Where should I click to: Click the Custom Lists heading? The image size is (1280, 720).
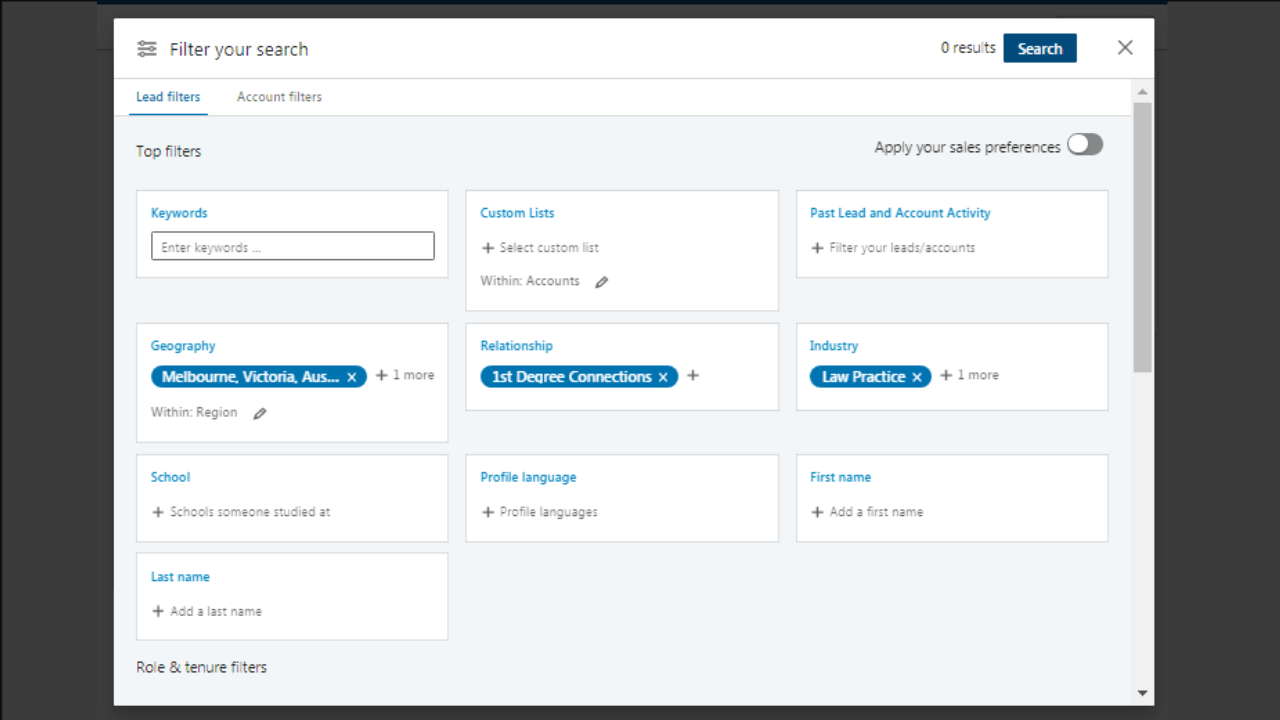click(517, 213)
